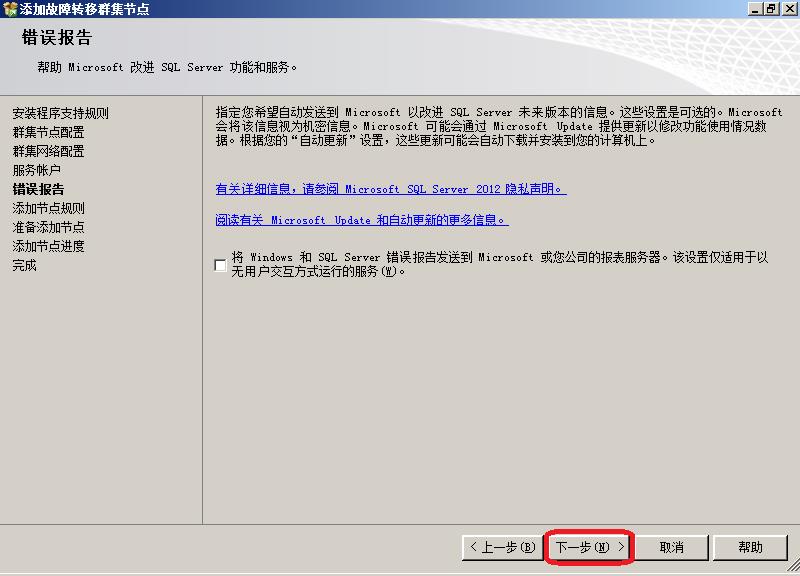
Task: Select the 添加节点进度 step
Action: pos(48,246)
